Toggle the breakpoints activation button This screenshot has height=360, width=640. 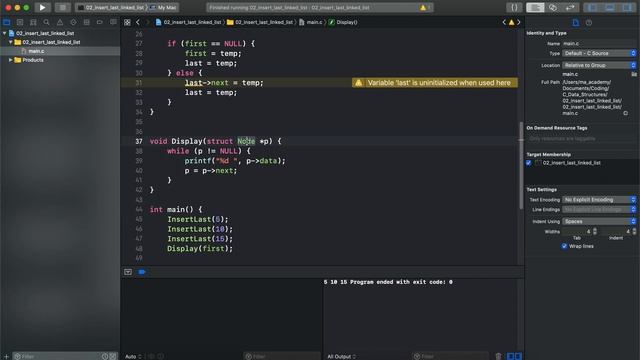tap(142, 272)
